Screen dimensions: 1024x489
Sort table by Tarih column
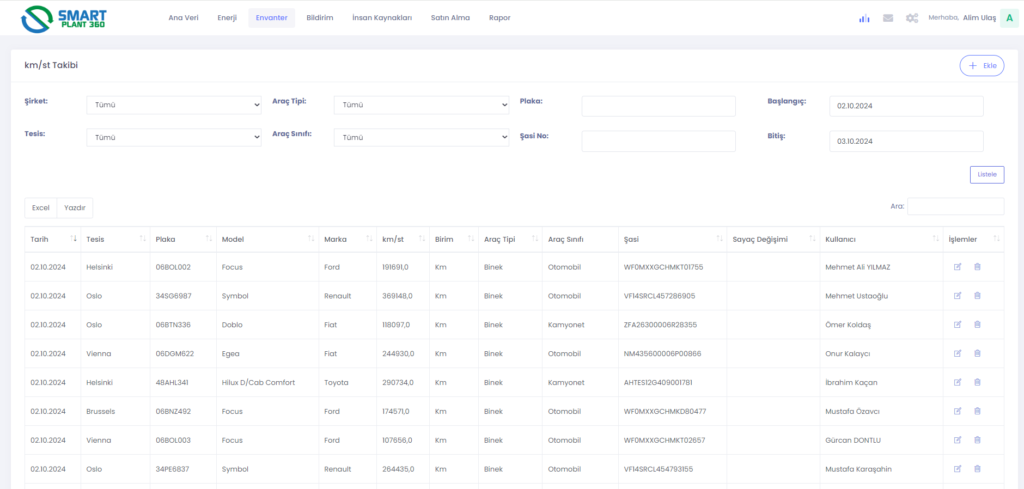(52, 239)
